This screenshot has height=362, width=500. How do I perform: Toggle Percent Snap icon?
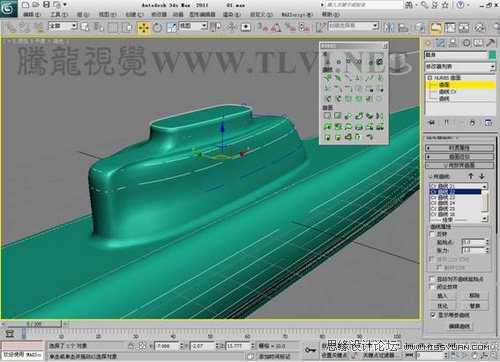(290, 27)
